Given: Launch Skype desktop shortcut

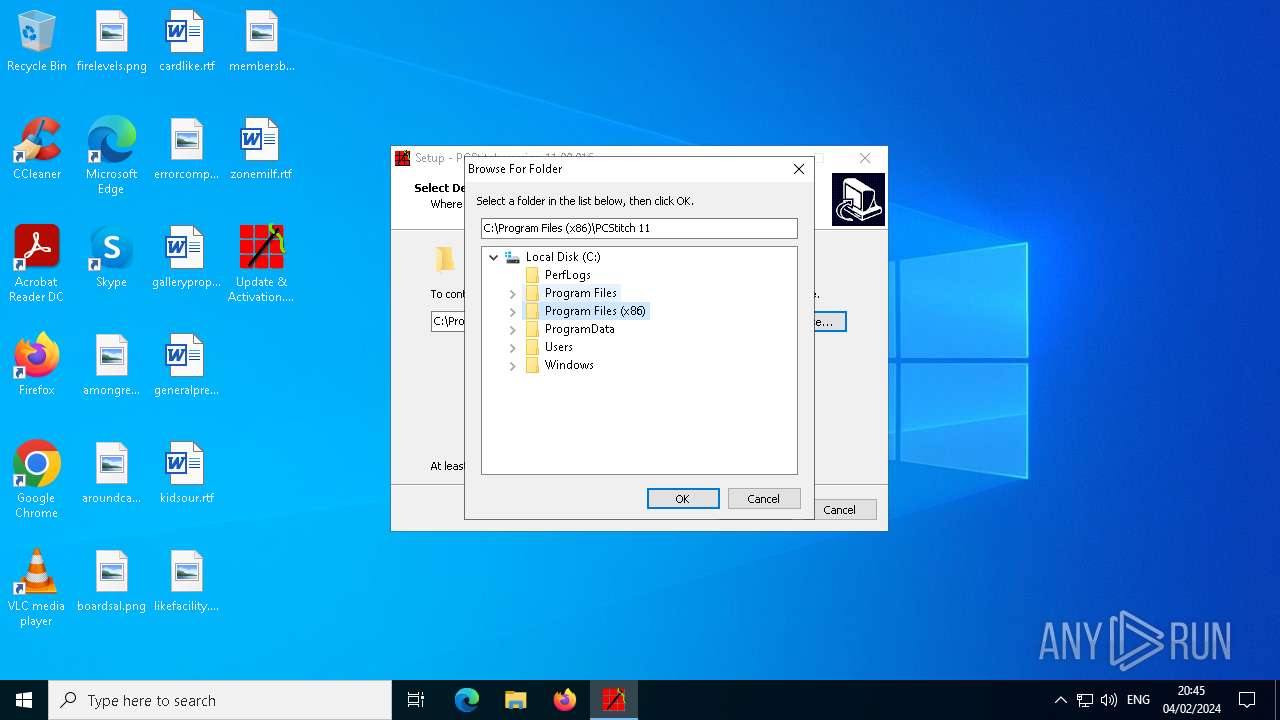Looking at the screenshot, I should point(112,258).
